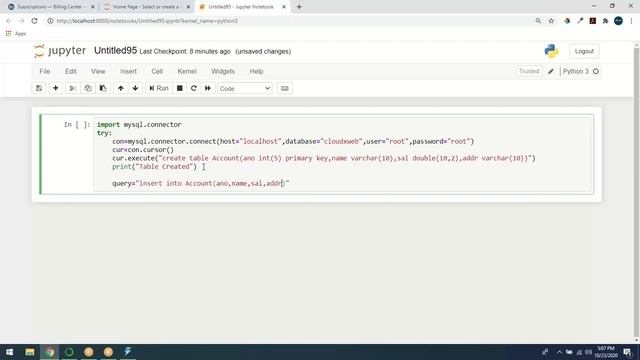This screenshot has height=360, width=640.
Task: Click the taskbar clock showing 5:07 PM
Action: [x=606, y=352]
